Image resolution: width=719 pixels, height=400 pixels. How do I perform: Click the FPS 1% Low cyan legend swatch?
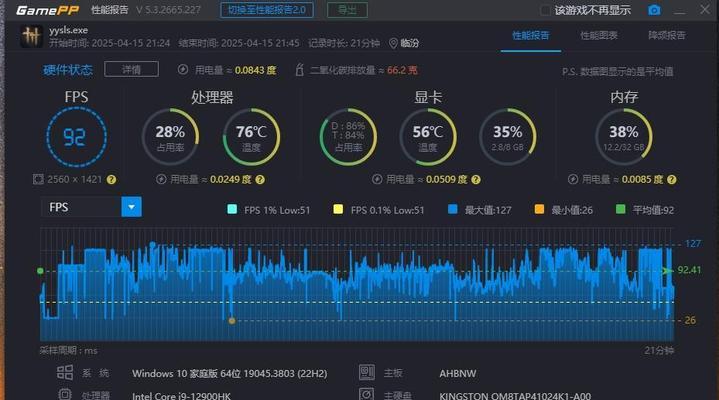pyautogui.click(x=232, y=210)
